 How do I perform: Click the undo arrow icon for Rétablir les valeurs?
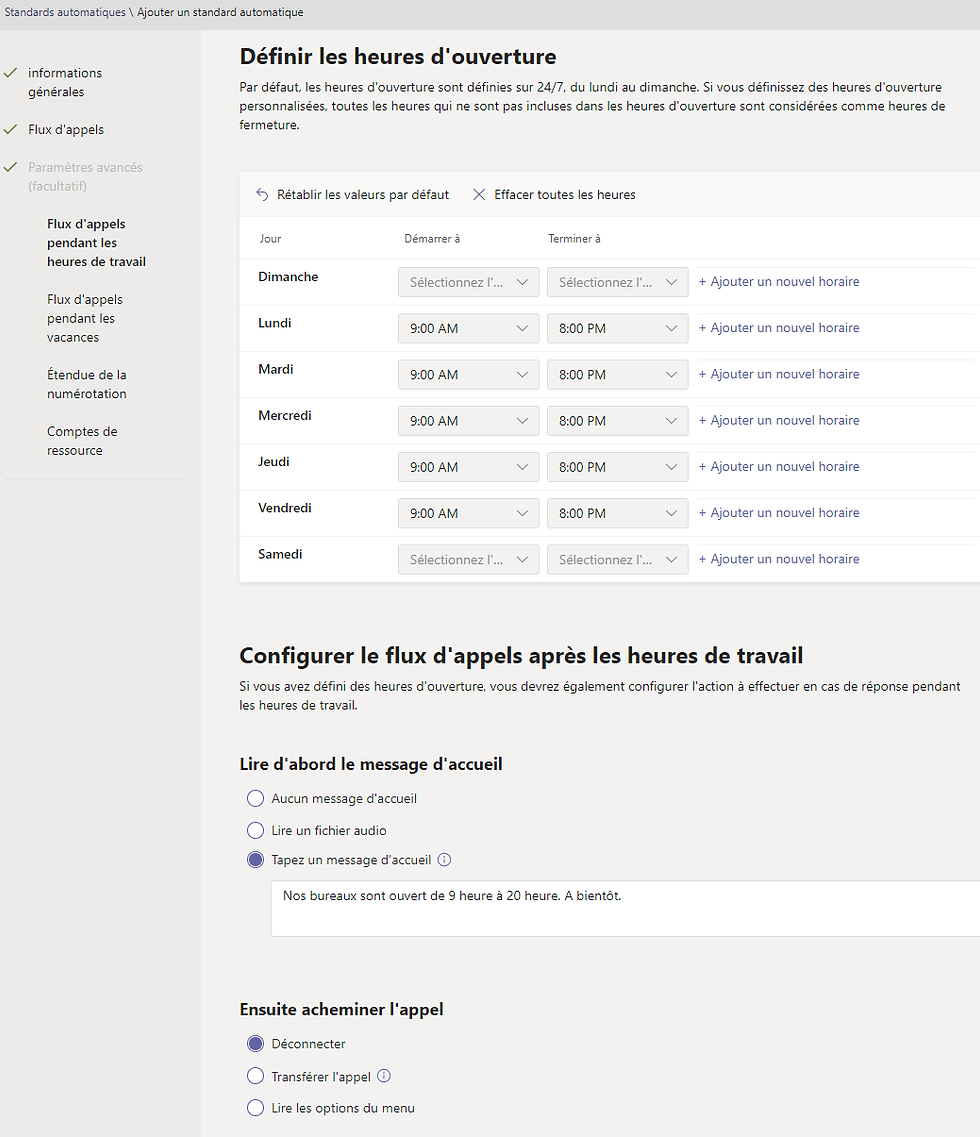coord(262,194)
